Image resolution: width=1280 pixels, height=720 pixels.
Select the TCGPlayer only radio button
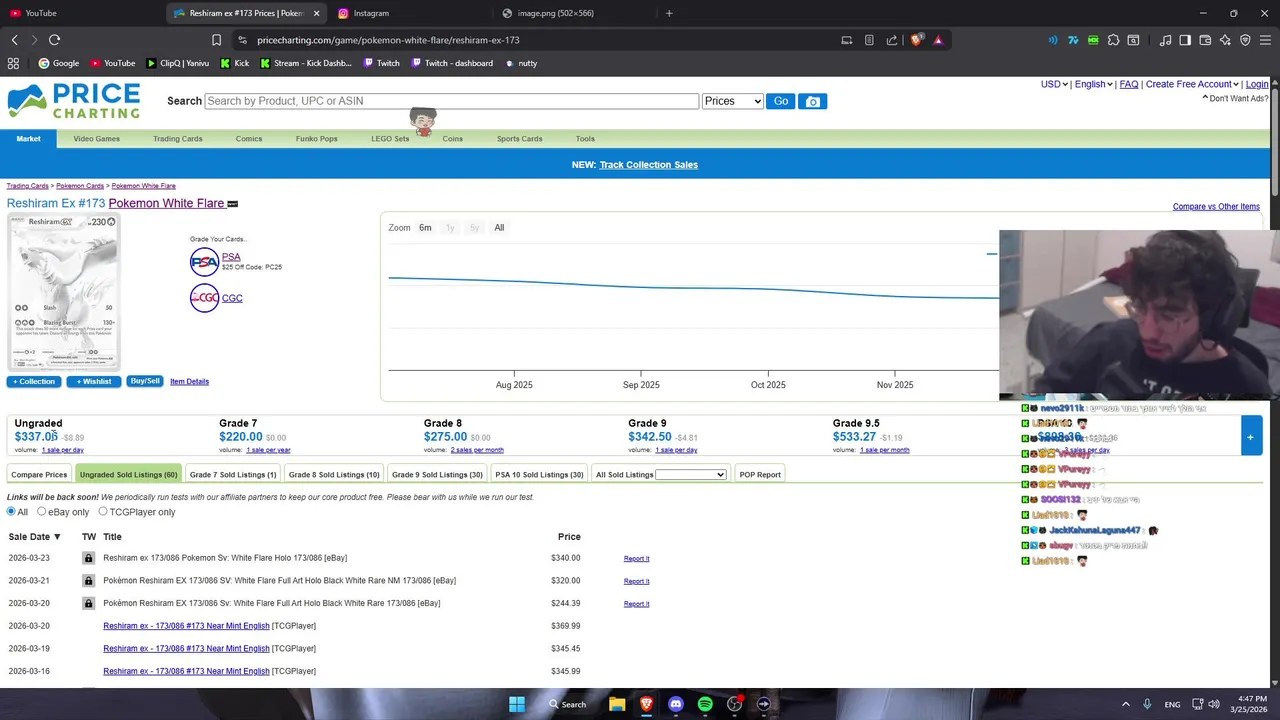click(102, 511)
